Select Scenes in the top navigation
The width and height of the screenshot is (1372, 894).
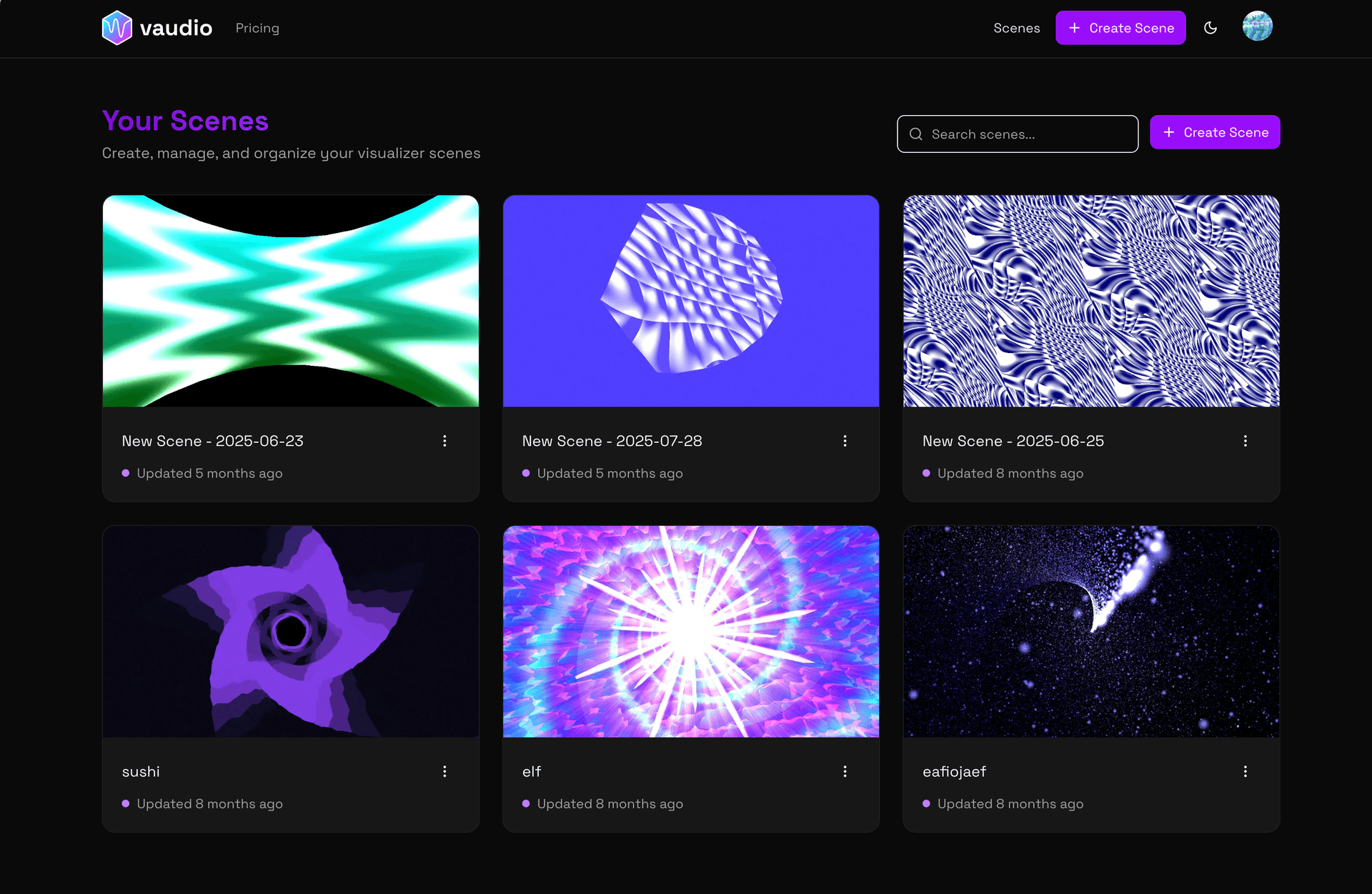pos(1017,28)
